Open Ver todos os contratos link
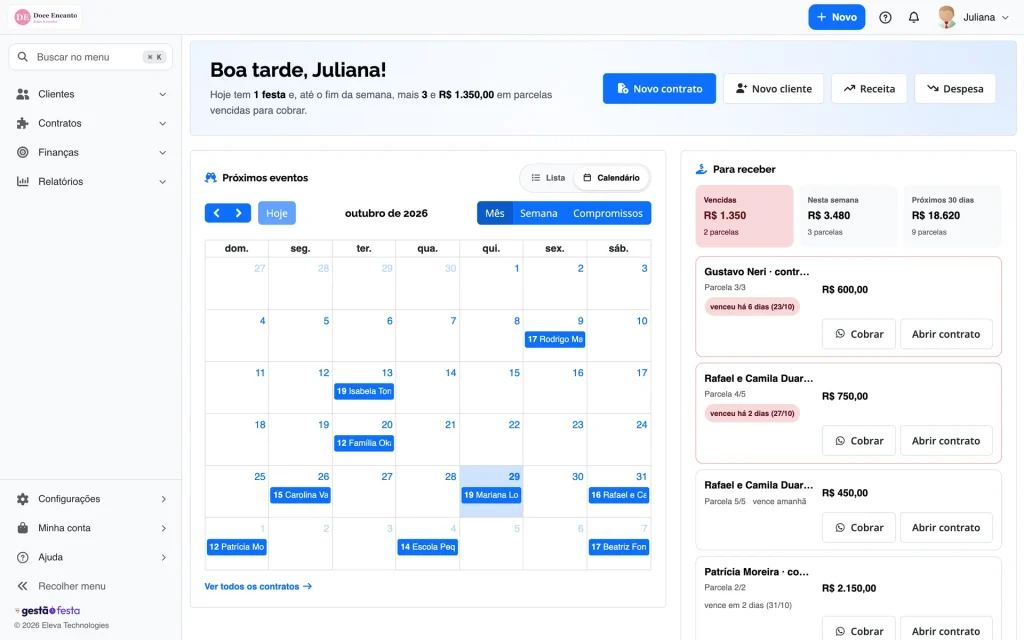Viewport: 1024px width, 640px height. point(258,586)
